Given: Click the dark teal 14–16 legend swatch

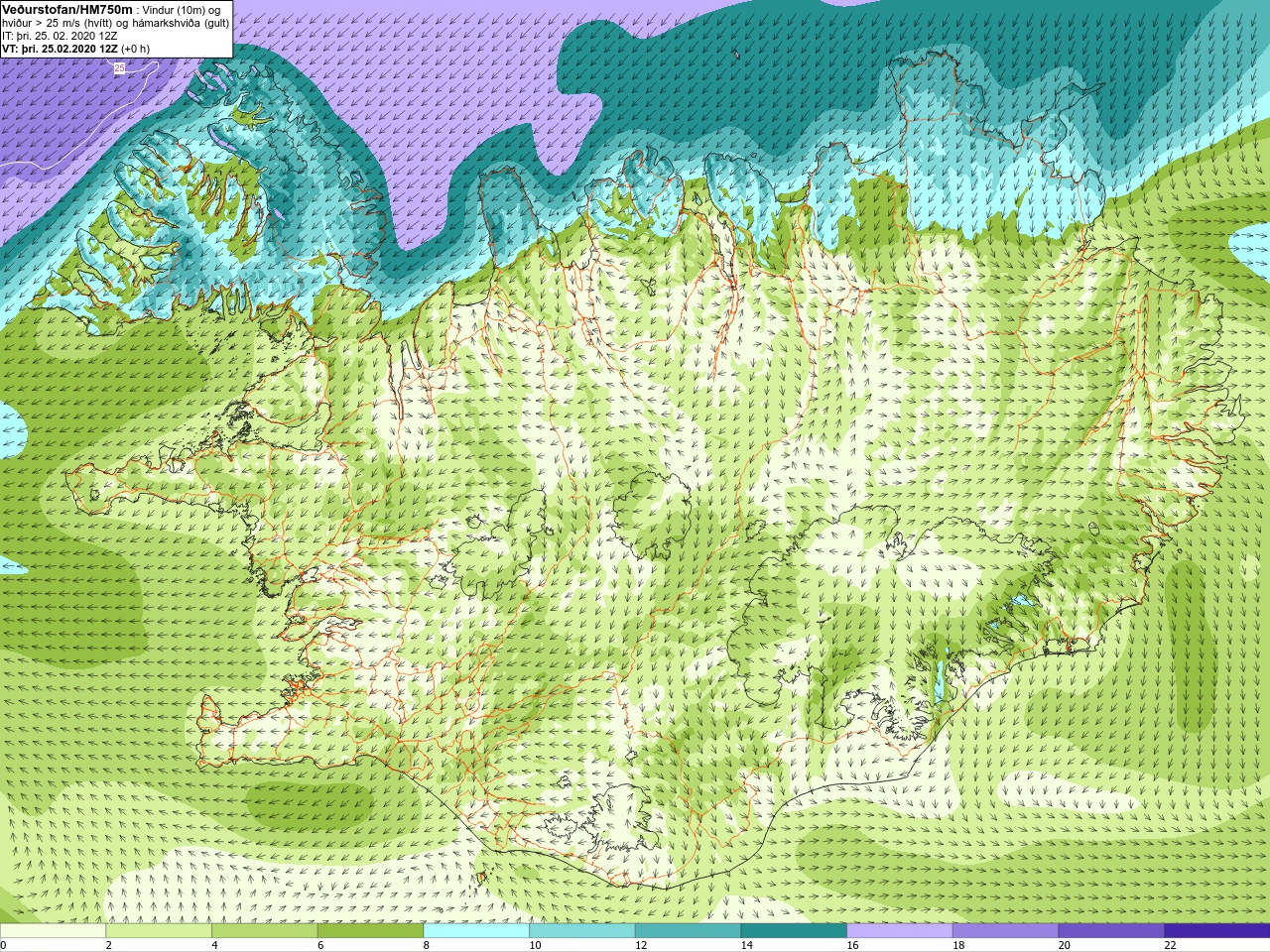Looking at the screenshot, I should 794,931.
